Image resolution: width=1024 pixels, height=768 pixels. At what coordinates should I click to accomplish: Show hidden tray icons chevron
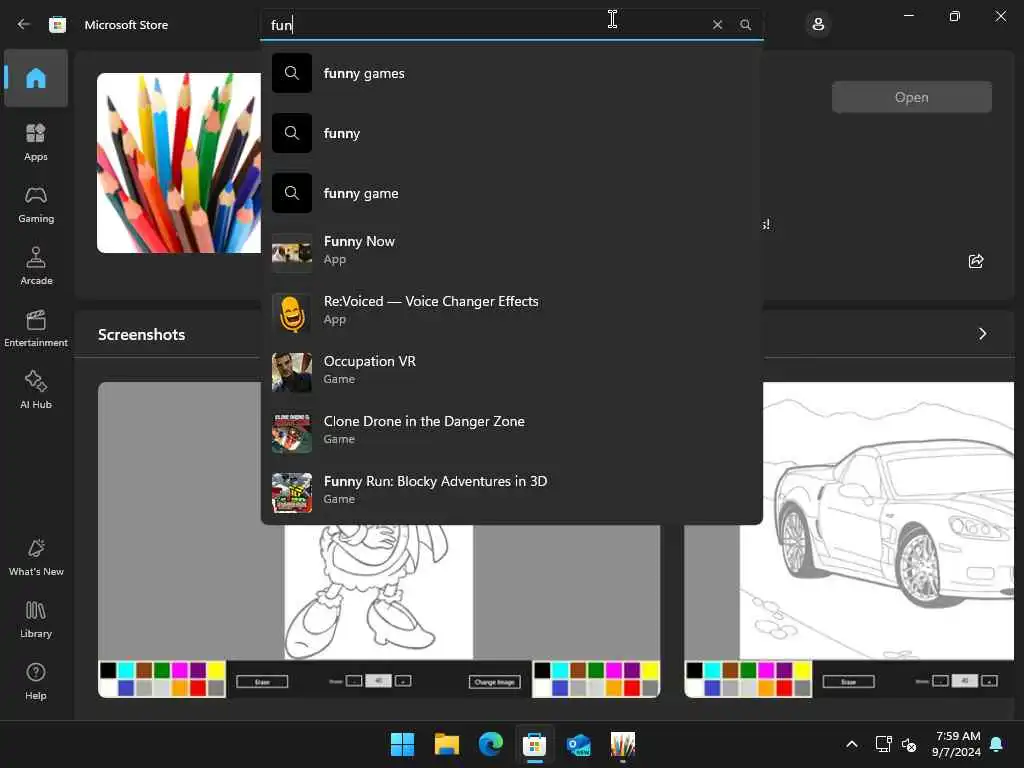coord(852,744)
